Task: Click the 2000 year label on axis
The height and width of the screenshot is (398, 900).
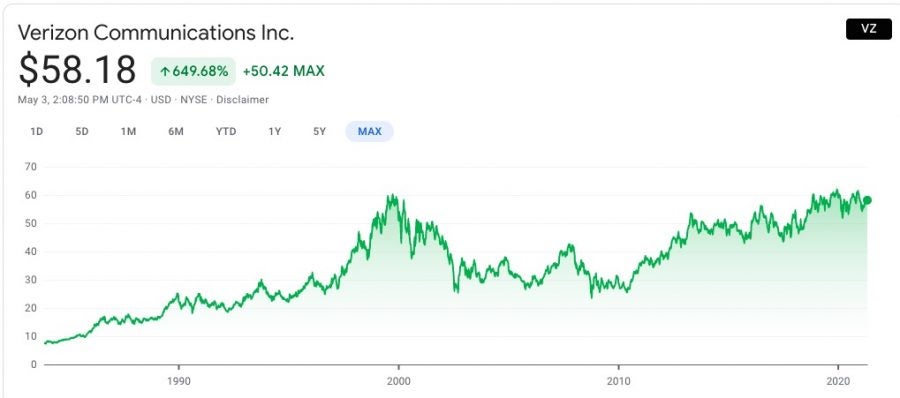Action: pyautogui.click(x=398, y=381)
